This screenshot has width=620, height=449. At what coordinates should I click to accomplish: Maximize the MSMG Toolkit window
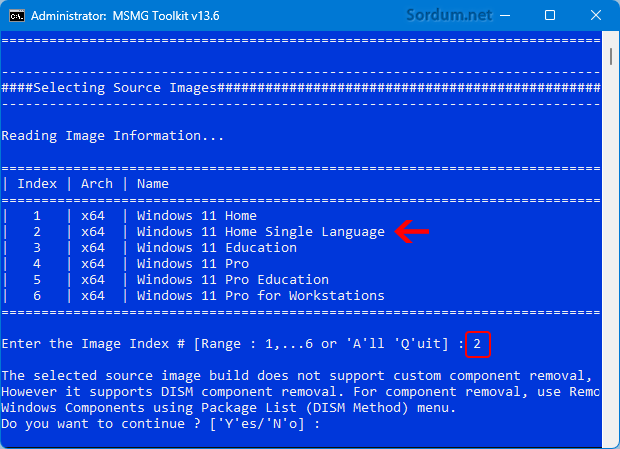point(550,15)
